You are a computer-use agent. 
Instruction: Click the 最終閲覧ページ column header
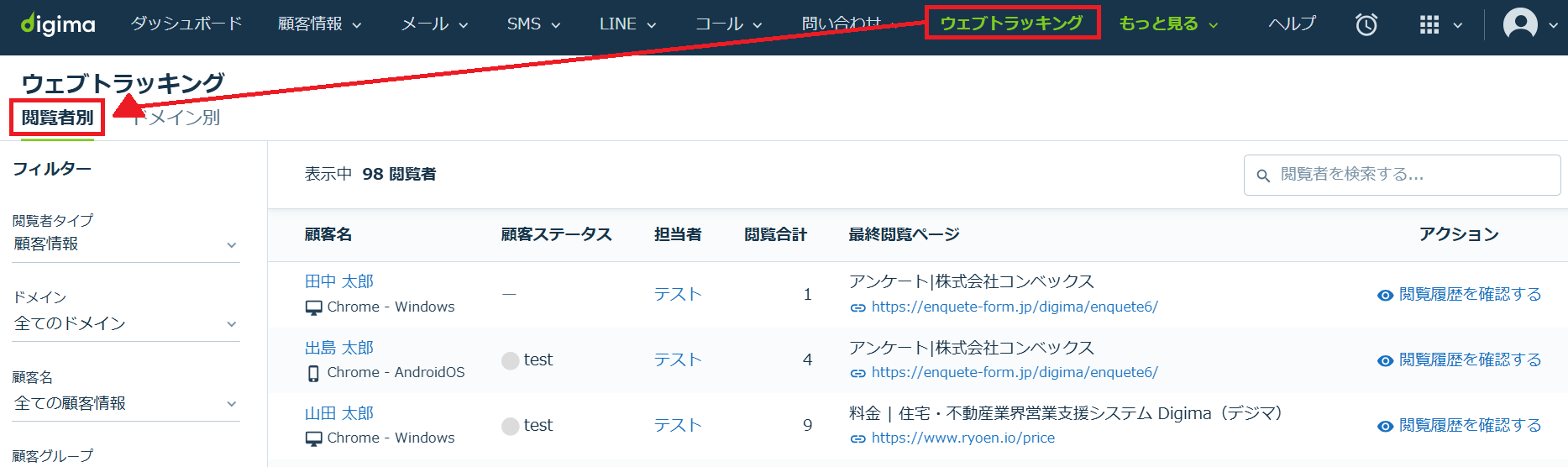[904, 234]
